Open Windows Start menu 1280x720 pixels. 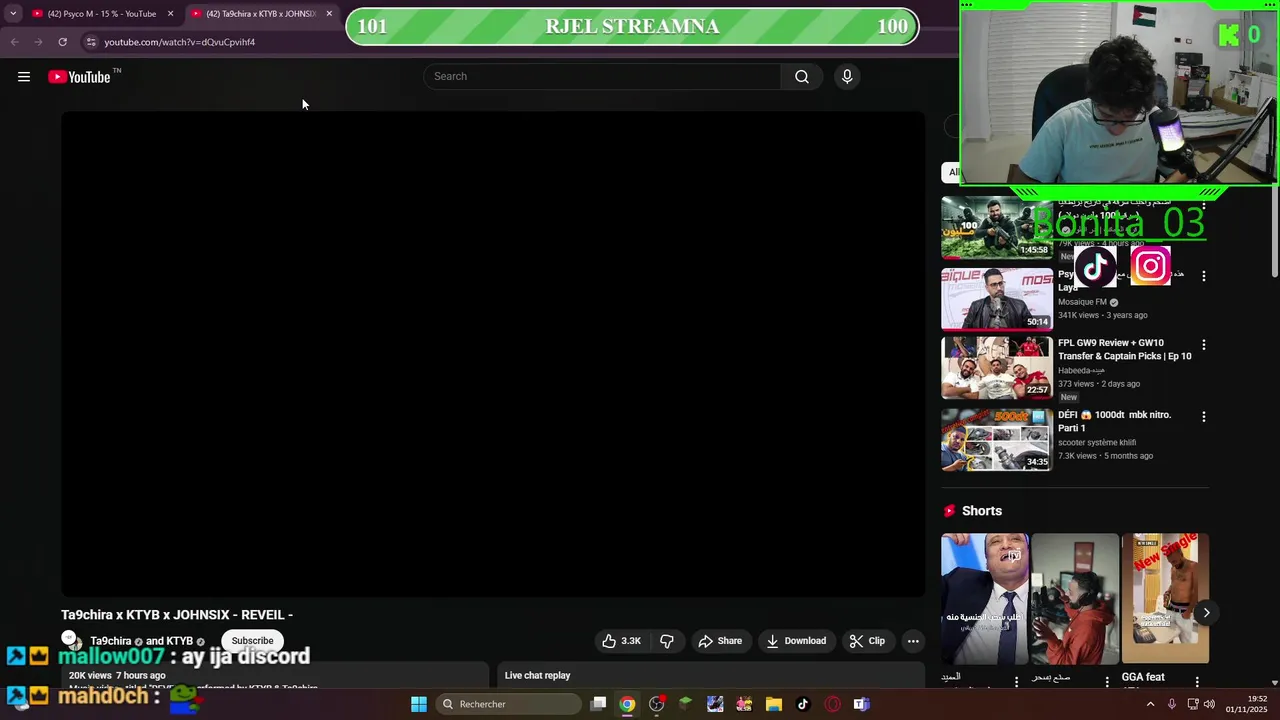click(x=419, y=704)
